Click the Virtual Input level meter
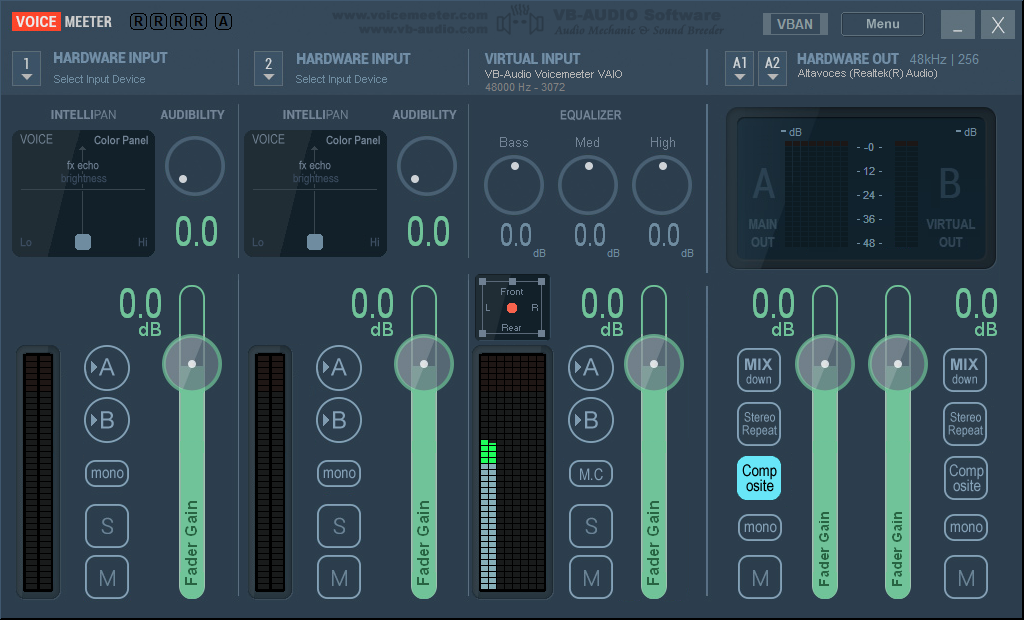 (513, 472)
